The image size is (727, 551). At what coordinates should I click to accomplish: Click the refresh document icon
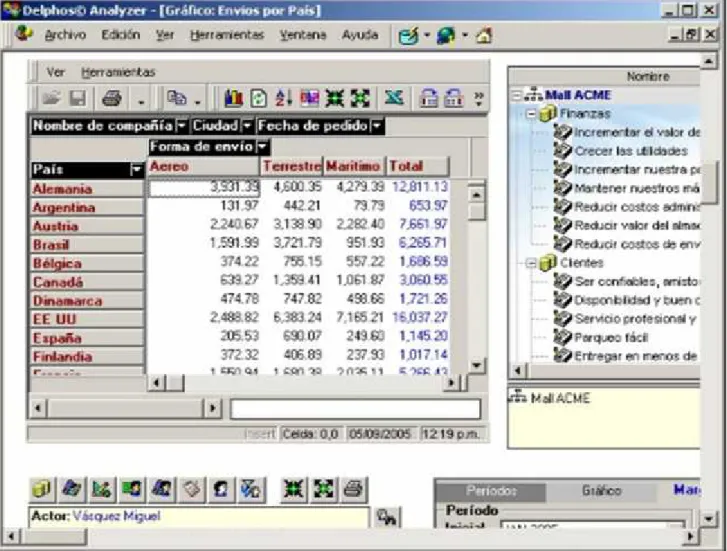pos(259,98)
